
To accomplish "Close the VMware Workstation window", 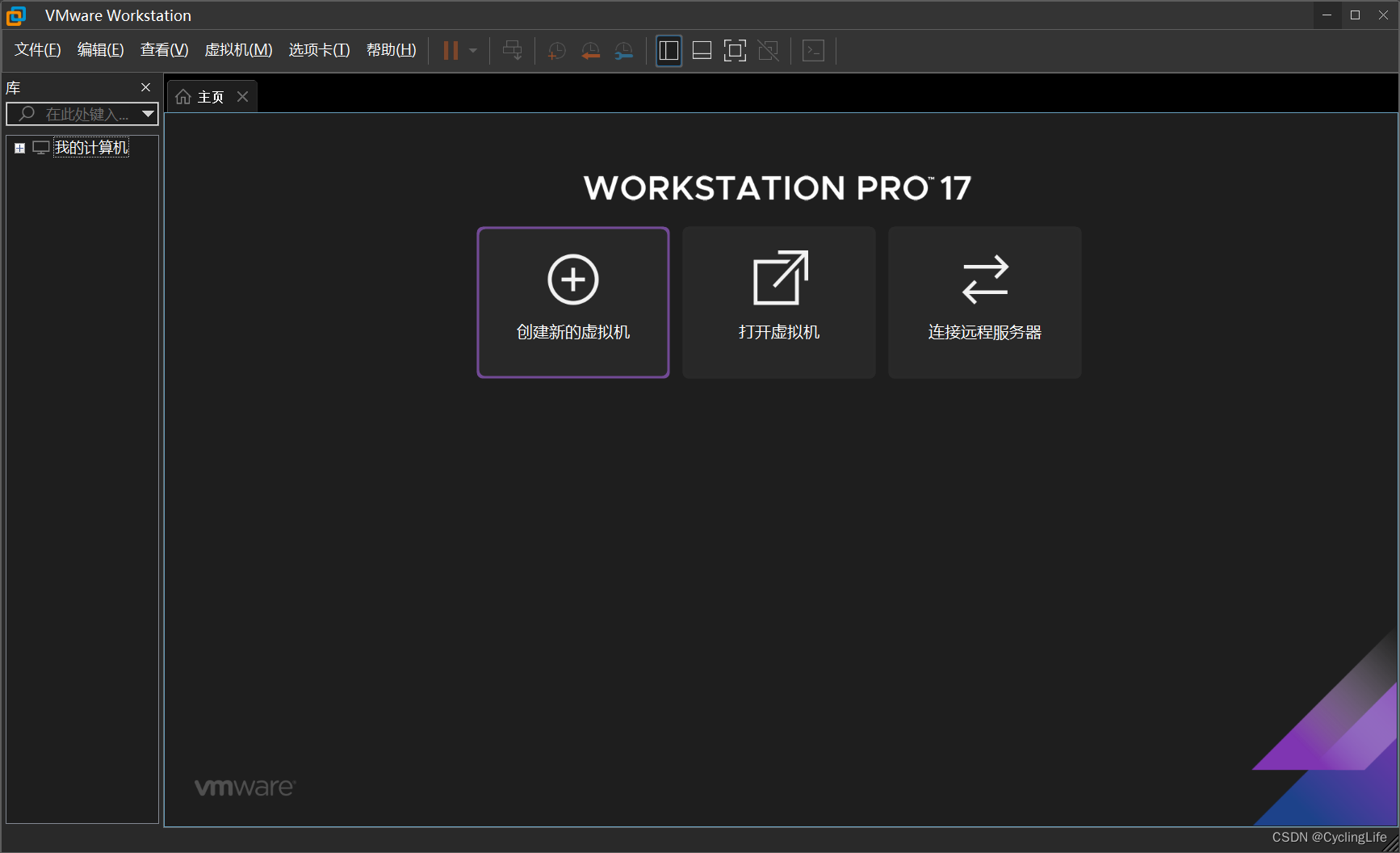I will [x=1383, y=15].
